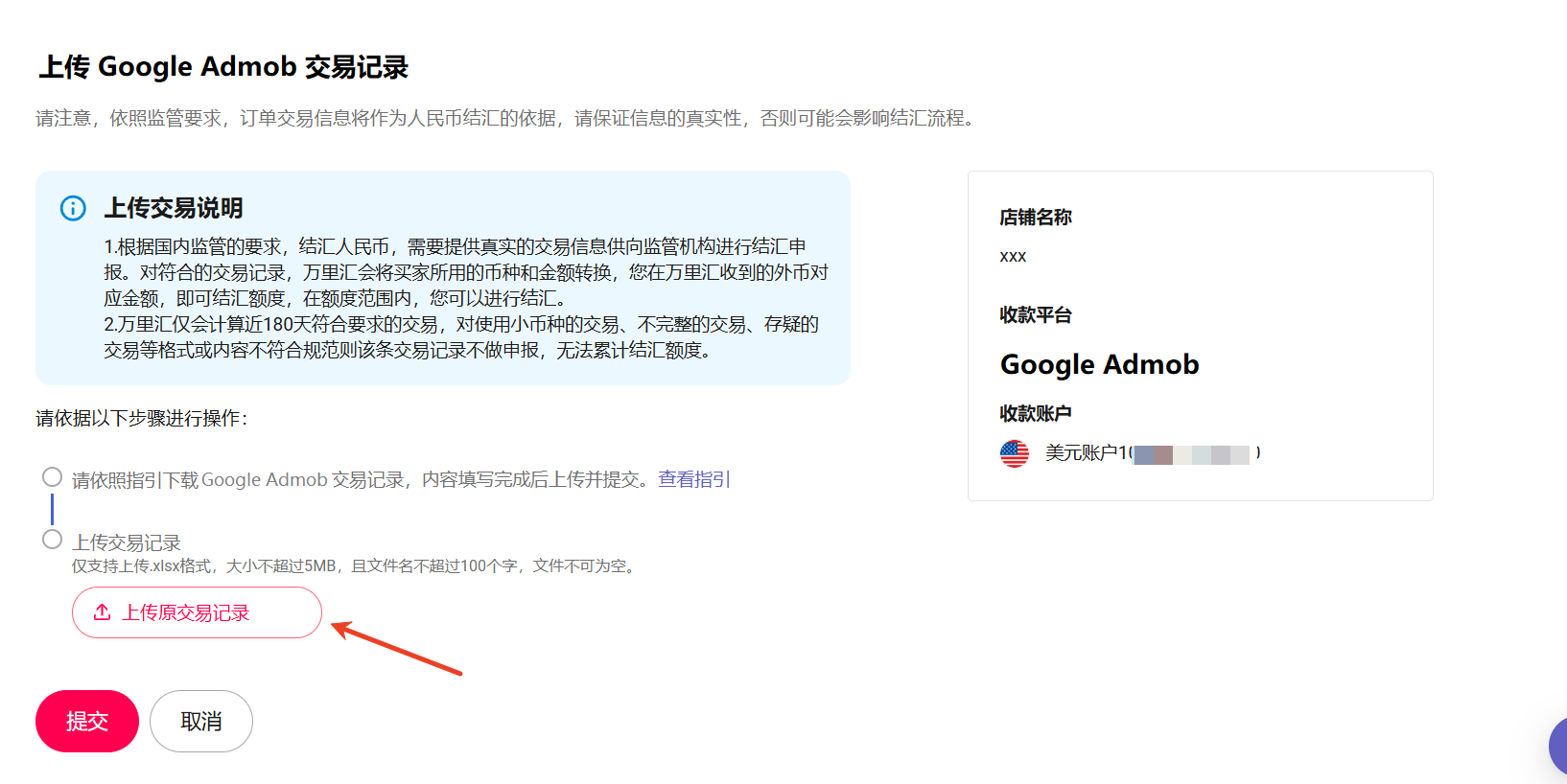Select the page title 上传 Google Admob 交易记录

tap(223, 67)
